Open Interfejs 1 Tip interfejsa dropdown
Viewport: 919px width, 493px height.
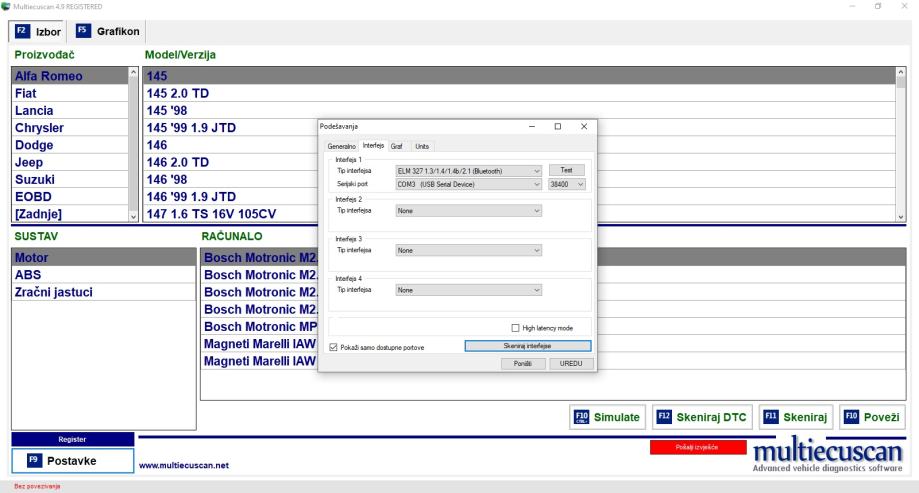point(469,171)
